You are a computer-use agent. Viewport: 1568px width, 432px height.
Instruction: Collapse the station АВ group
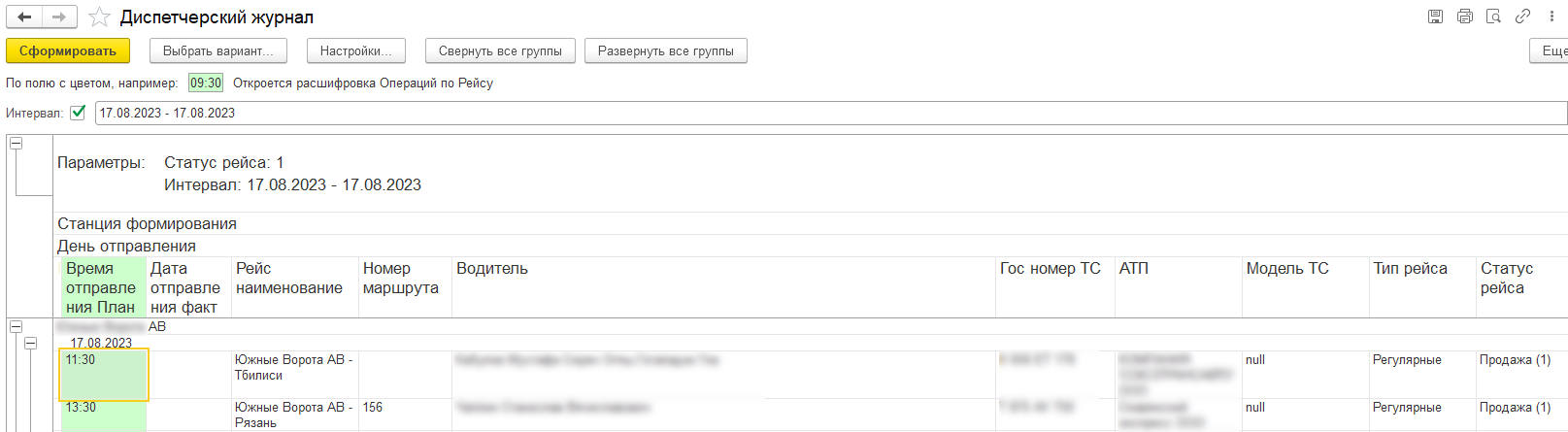17,327
